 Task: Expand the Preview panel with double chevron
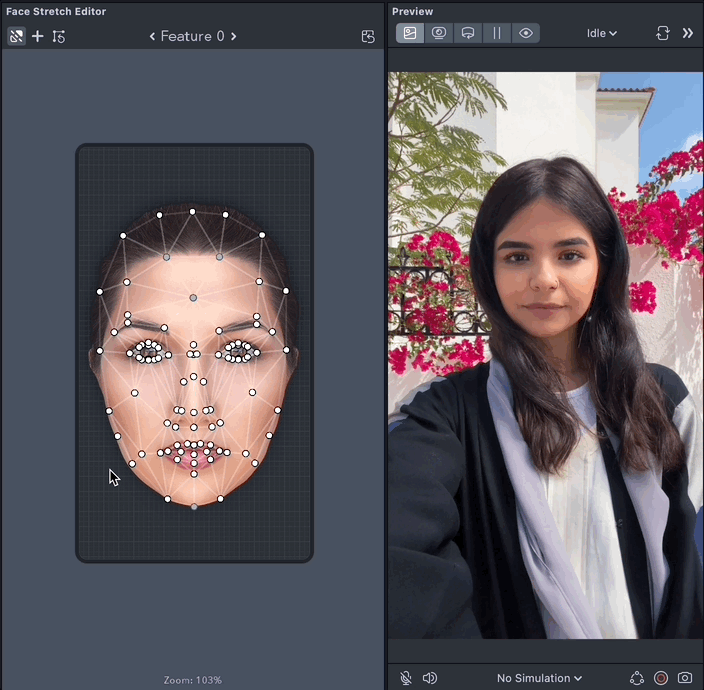pos(688,33)
